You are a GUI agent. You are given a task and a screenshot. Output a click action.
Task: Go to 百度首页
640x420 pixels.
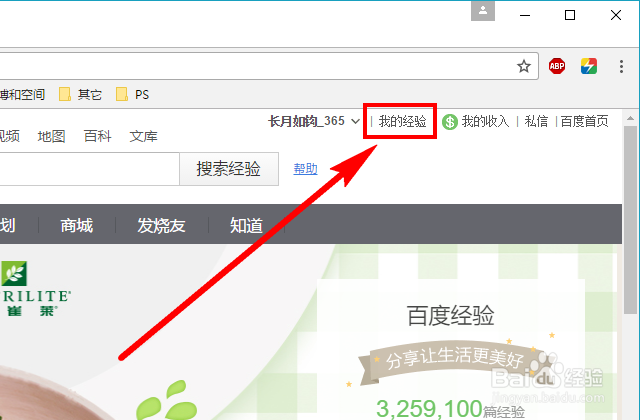584,121
